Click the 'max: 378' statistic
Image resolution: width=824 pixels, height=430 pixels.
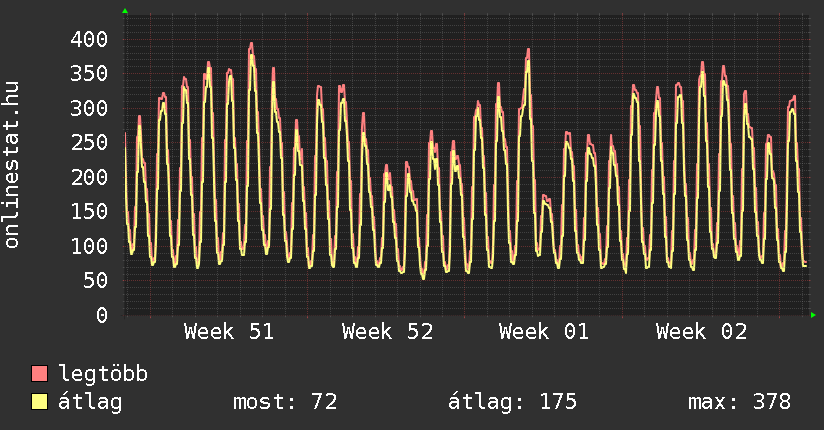tap(739, 402)
